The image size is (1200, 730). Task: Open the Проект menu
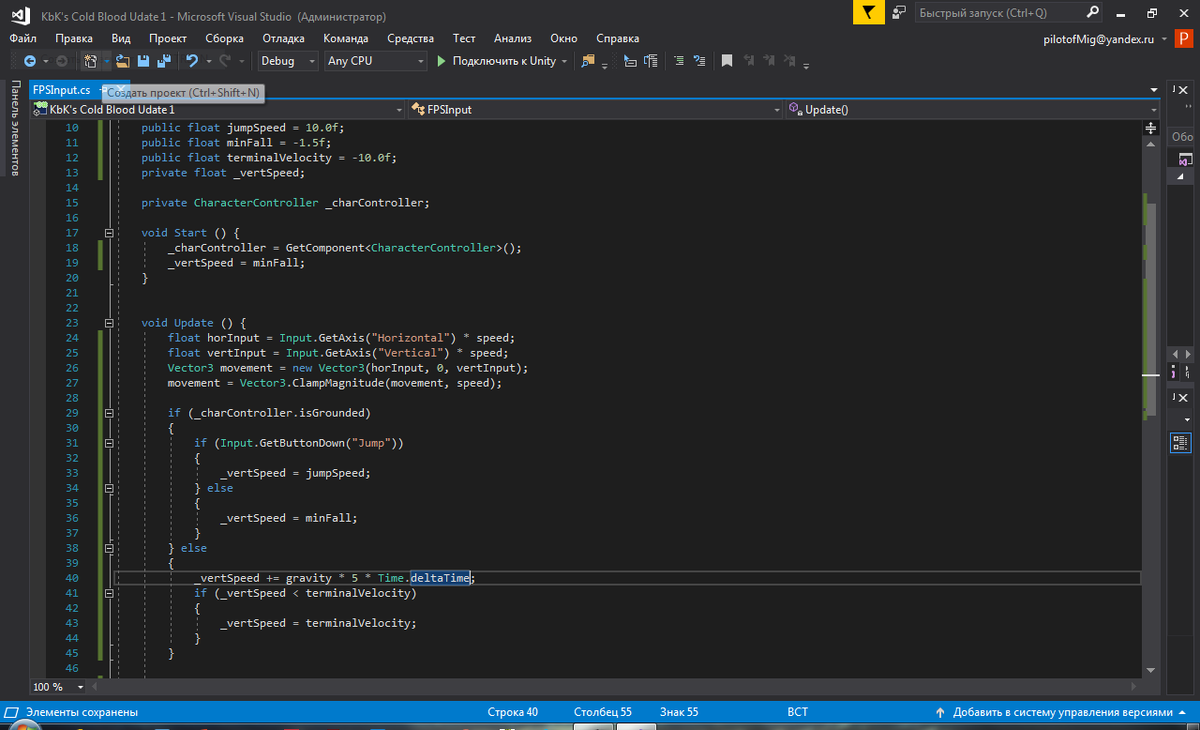click(x=168, y=38)
